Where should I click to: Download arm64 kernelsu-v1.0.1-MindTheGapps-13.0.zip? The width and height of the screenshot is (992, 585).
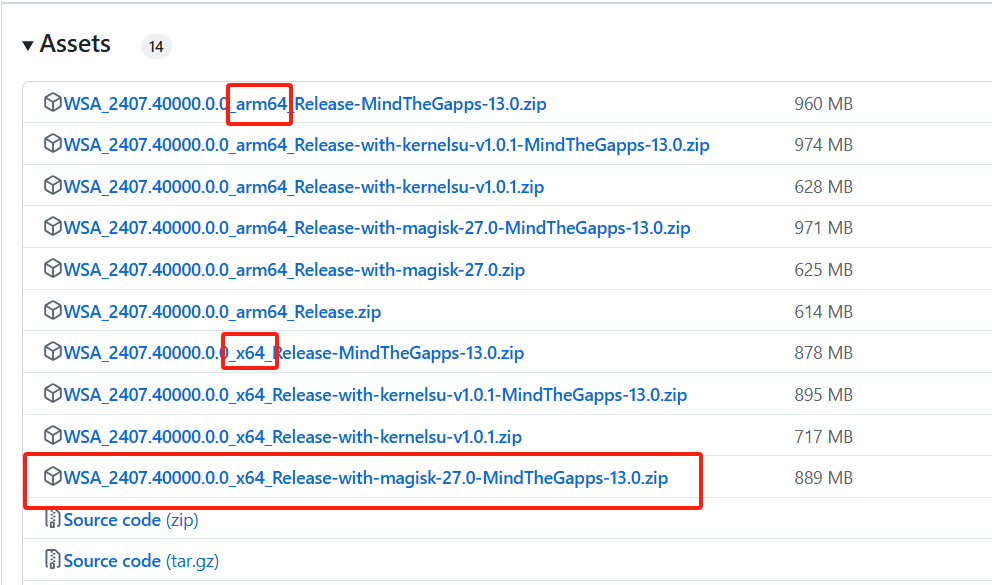click(x=387, y=145)
